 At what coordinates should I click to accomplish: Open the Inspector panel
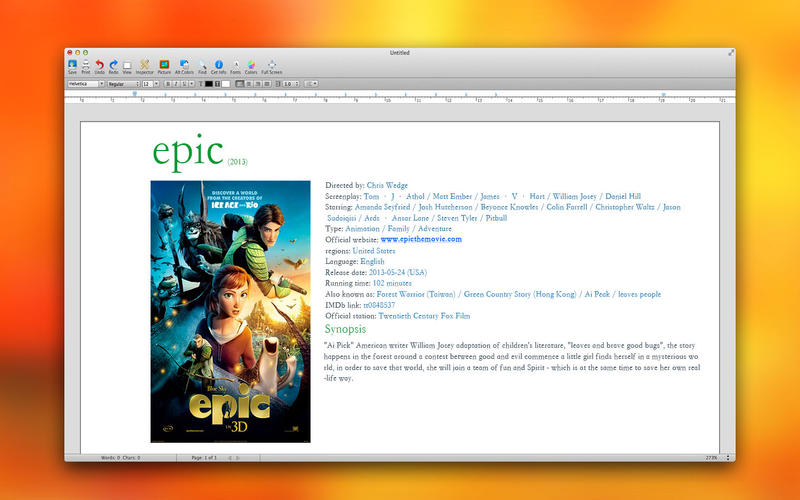(144, 66)
